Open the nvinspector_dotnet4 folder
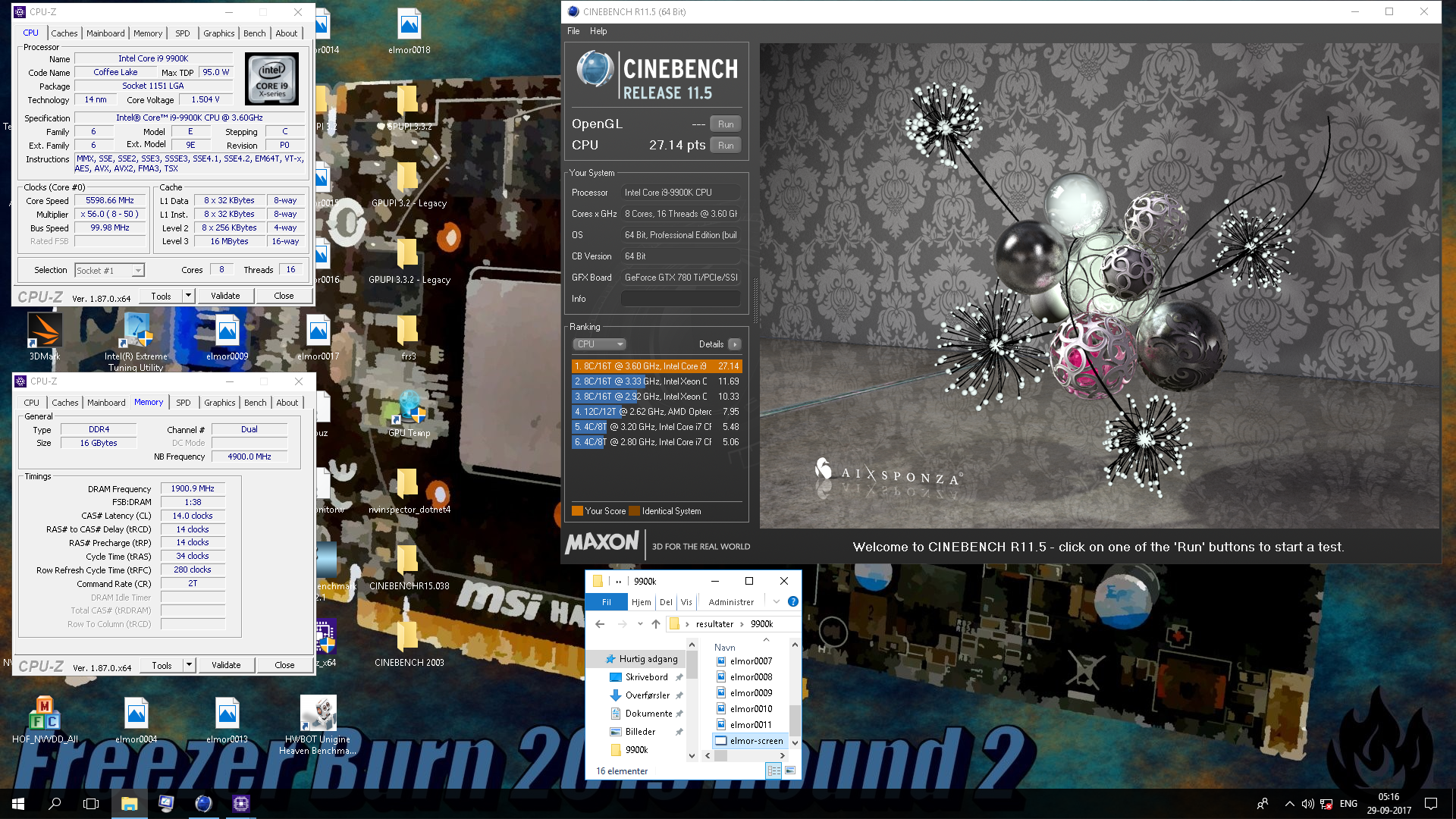The height and width of the screenshot is (819, 1456). coord(409,491)
